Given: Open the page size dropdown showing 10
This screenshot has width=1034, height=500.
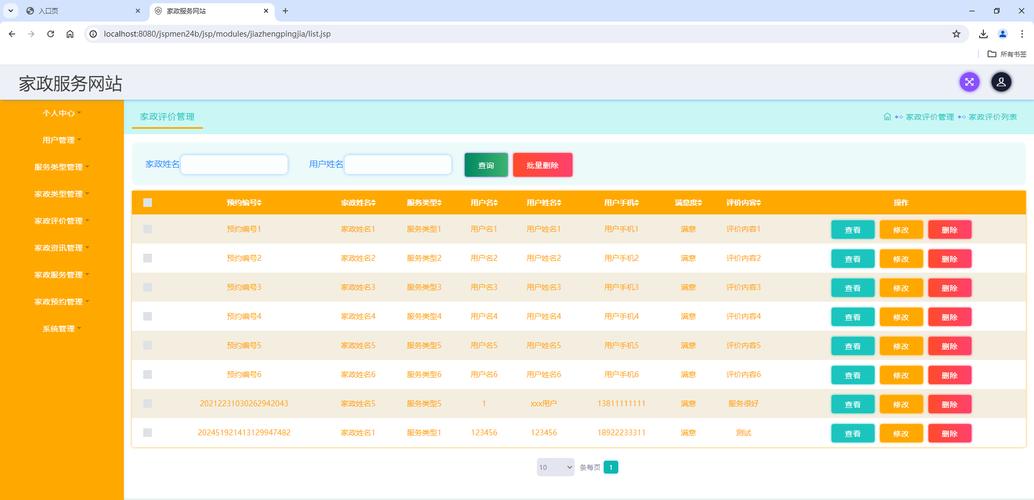Looking at the screenshot, I should click(x=555, y=467).
